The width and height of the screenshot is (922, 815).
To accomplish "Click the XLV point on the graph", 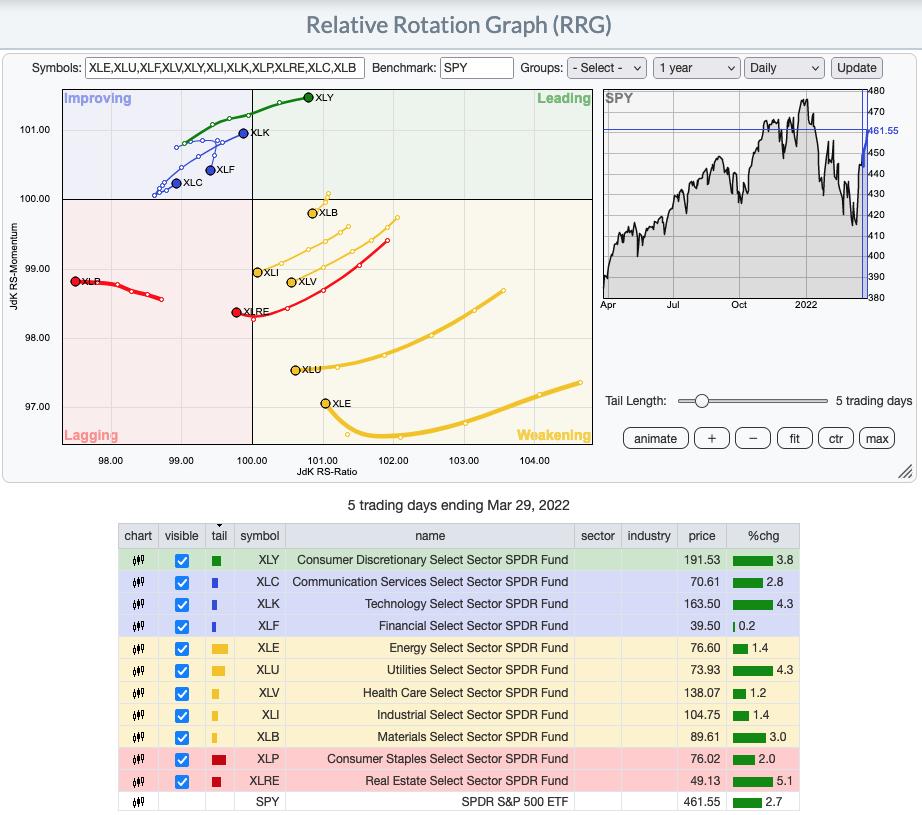I will point(291,282).
